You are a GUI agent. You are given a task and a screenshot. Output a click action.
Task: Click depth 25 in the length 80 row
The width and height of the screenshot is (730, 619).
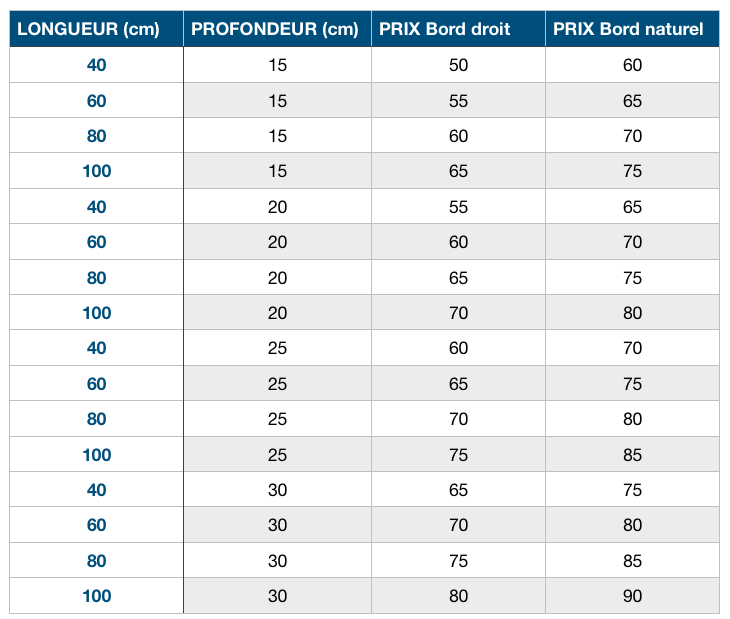(277, 419)
